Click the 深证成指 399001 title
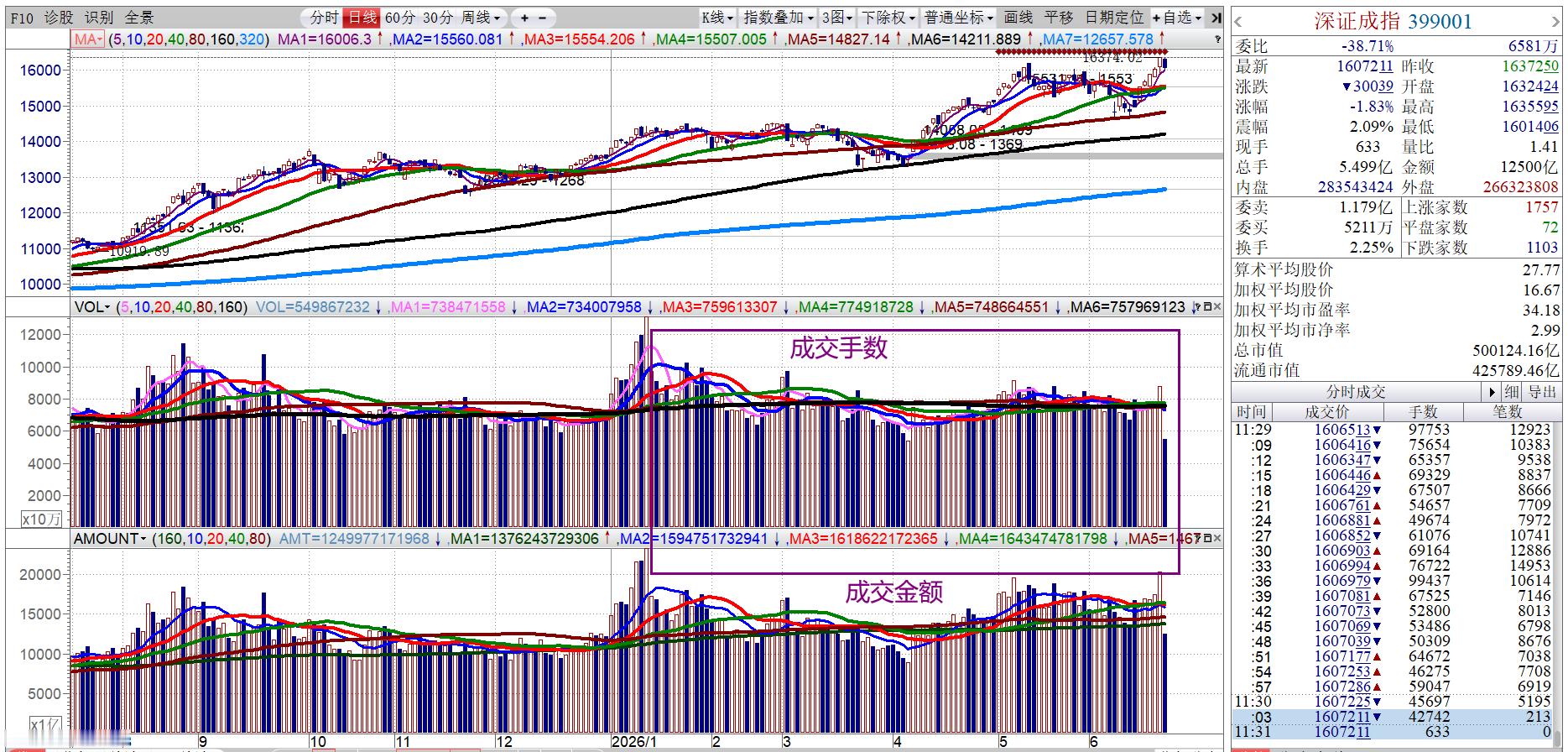1568x752 pixels. 1393,21
